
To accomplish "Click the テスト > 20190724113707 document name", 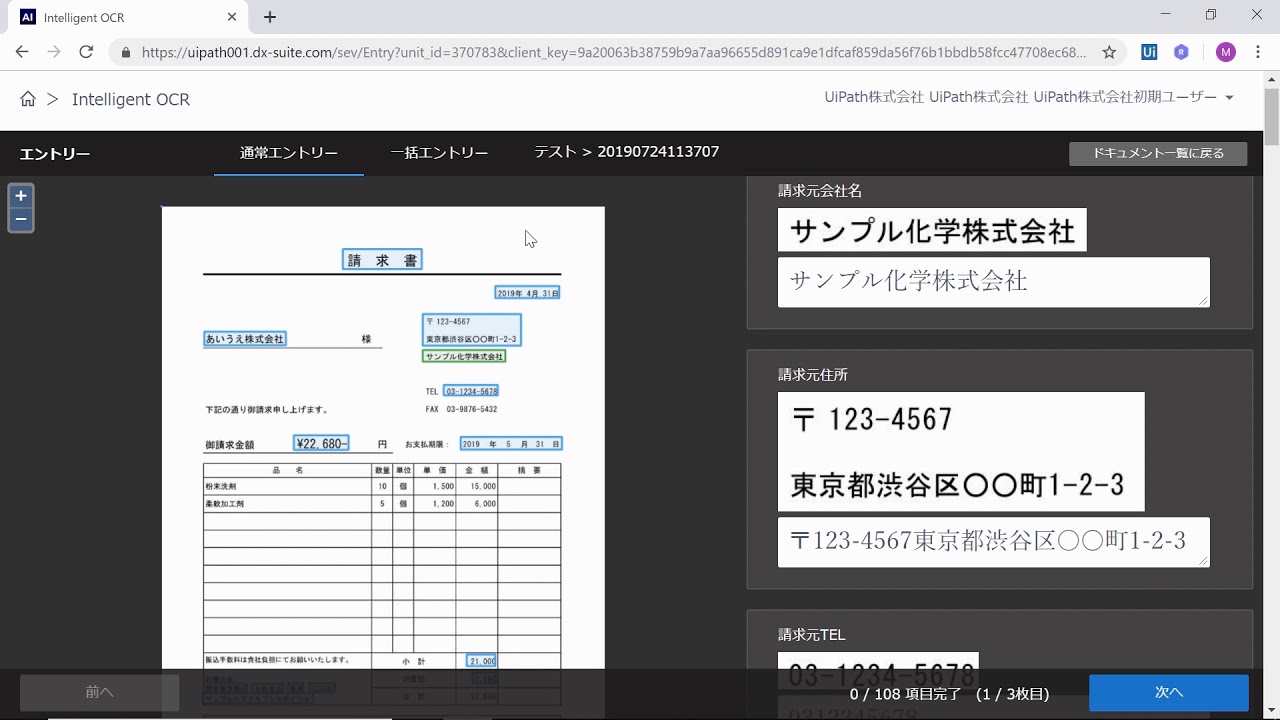I will pos(626,152).
